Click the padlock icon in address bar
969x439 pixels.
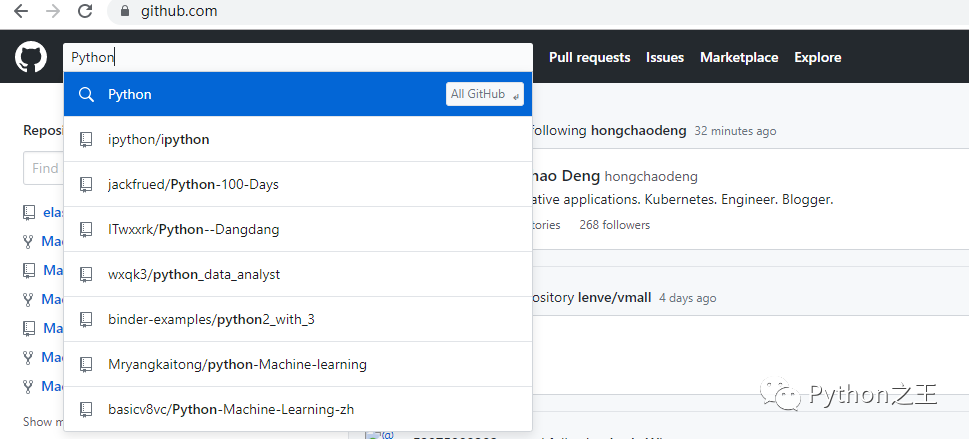pyautogui.click(x=126, y=11)
